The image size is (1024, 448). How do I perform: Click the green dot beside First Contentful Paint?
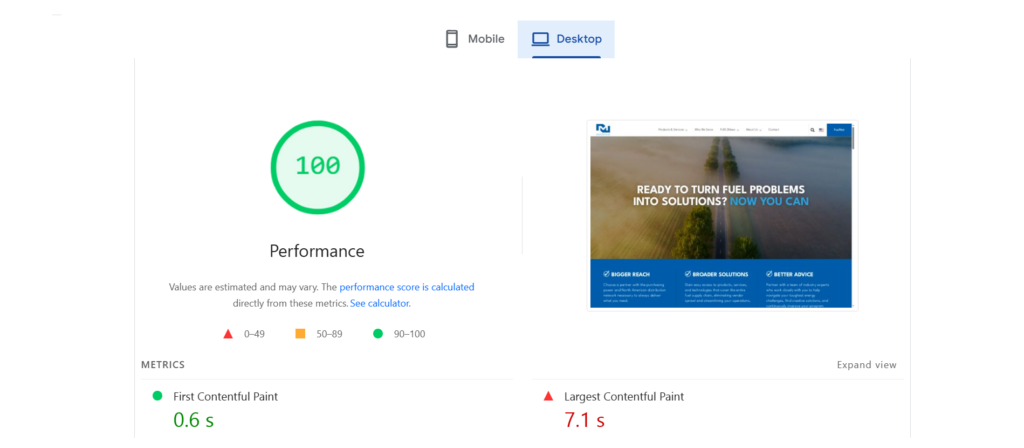tap(157, 396)
